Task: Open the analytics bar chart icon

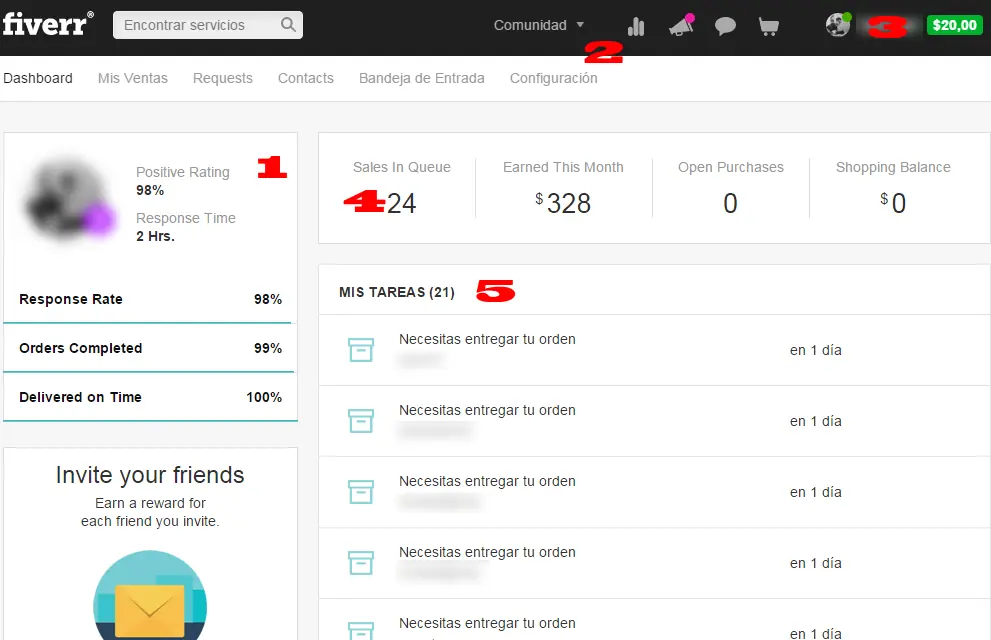Action: pos(636,26)
